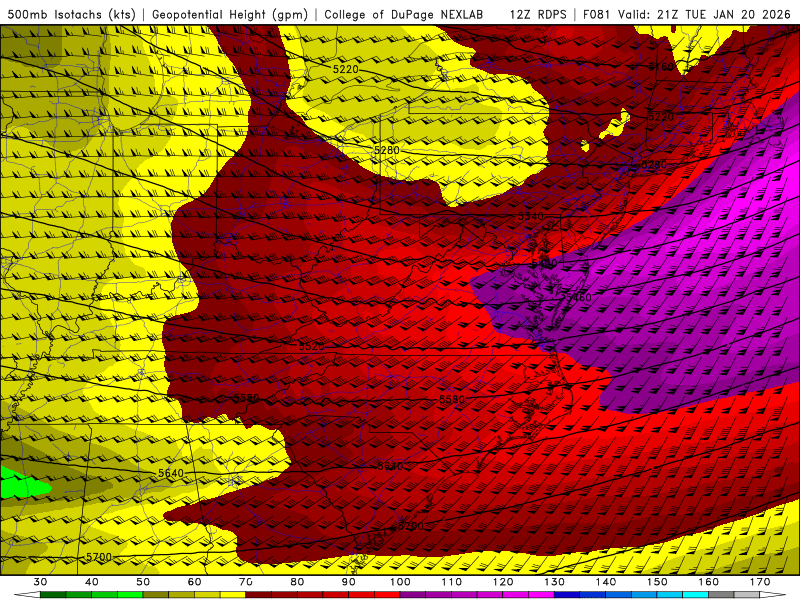Click the 5700 contour label in yellow area
Viewport: 800px width, 600px height.
pyautogui.click(x=98, y=557)
